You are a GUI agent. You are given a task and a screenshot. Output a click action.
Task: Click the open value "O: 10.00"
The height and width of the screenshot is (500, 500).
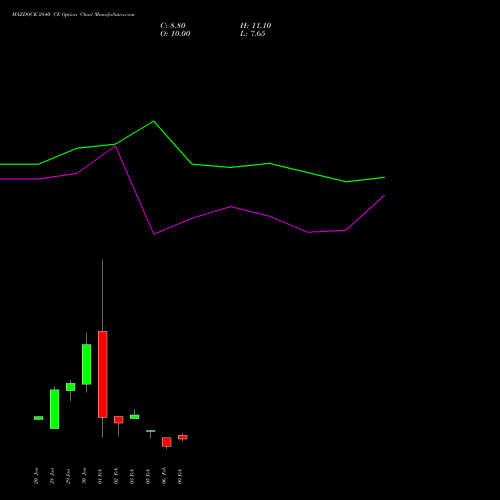175,34
